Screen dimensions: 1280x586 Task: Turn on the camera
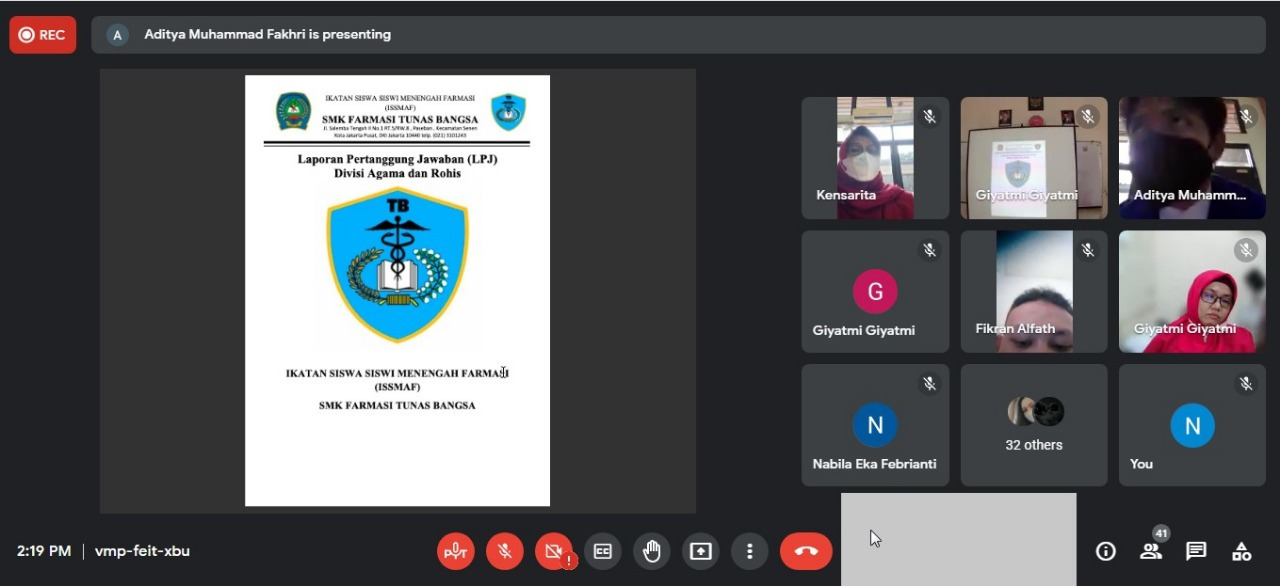[x=553, y=551]
